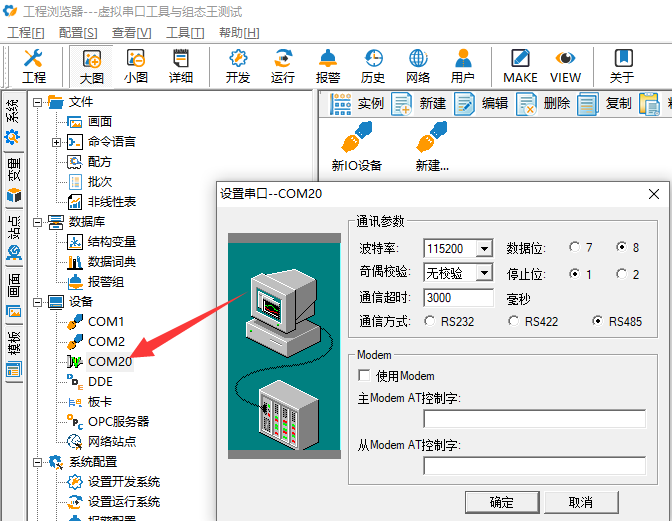Click the 开发 development toolbar icon
This screenshot has width=672, height=521.
(x=238, y=66)
